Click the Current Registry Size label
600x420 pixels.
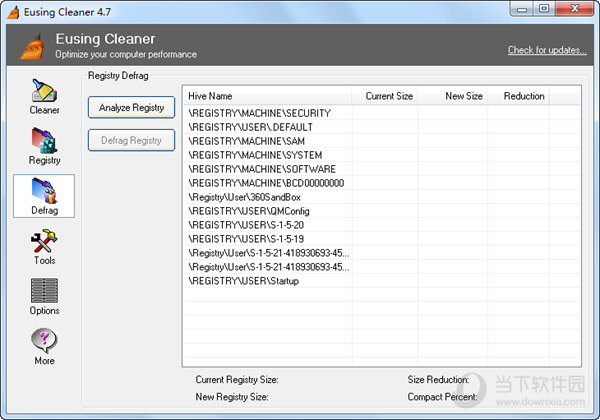pyautogui.click(x=237, y=379)
